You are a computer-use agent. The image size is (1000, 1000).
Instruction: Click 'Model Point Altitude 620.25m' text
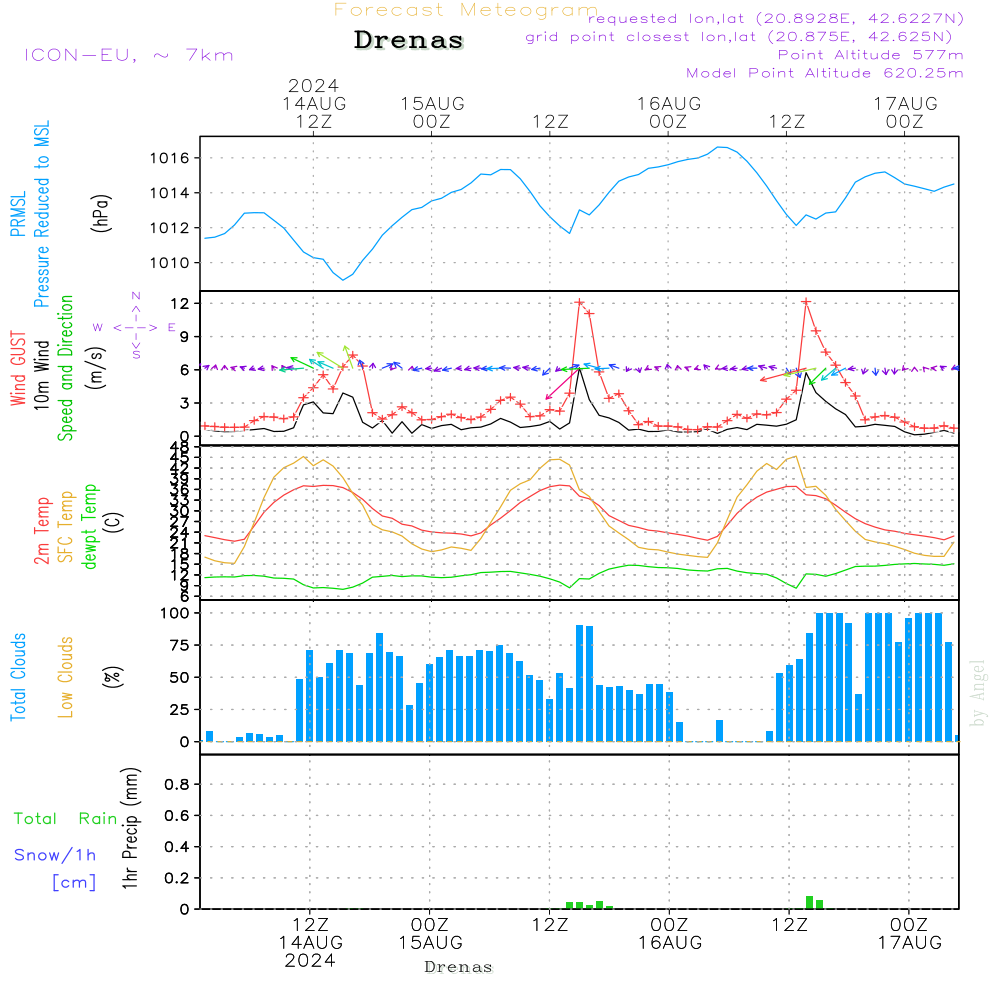click(825, 73)
